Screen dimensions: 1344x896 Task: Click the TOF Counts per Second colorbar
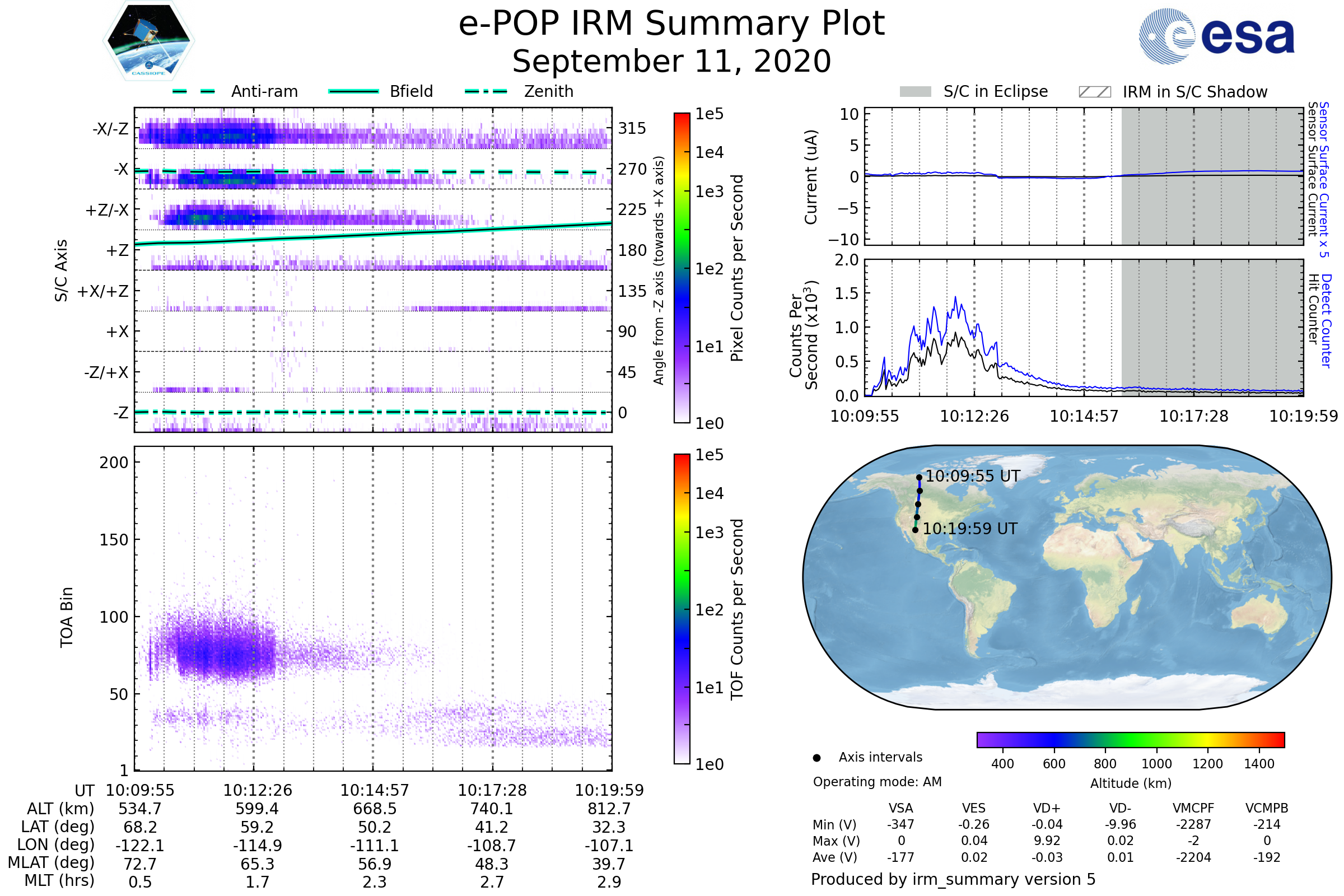(x=682, y=609)
